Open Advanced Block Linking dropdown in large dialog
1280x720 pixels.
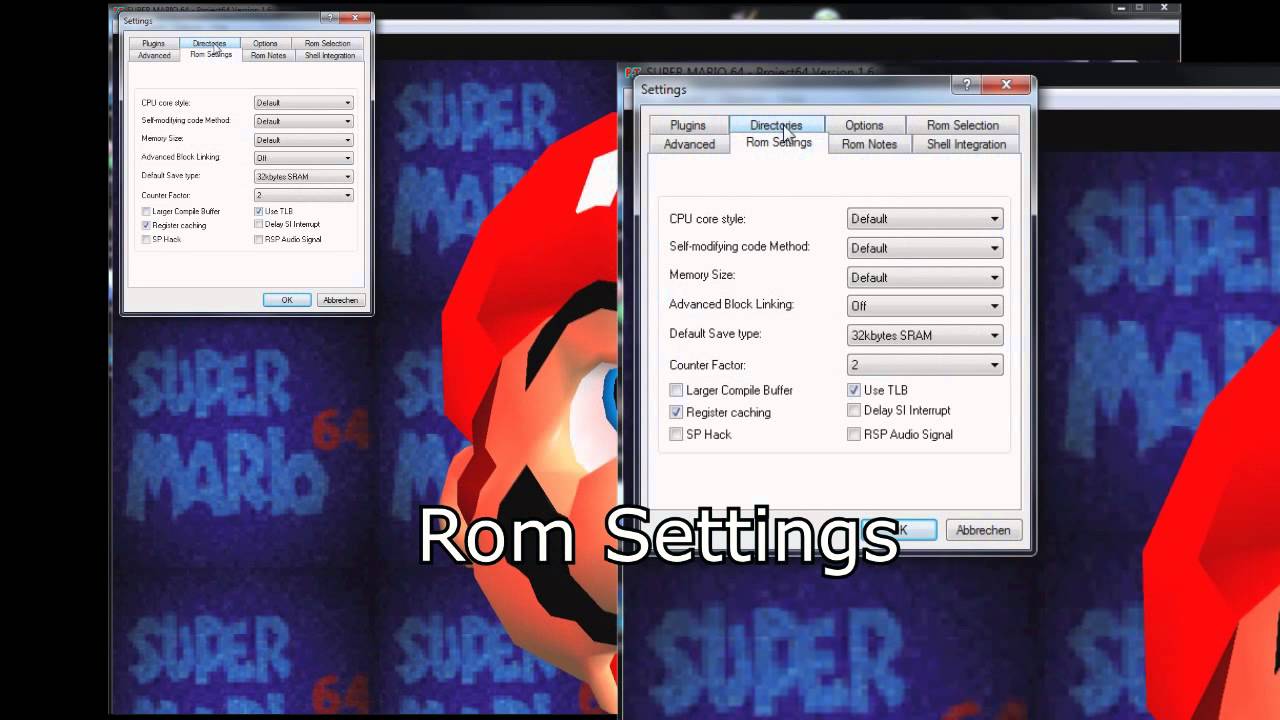[925, 306]
